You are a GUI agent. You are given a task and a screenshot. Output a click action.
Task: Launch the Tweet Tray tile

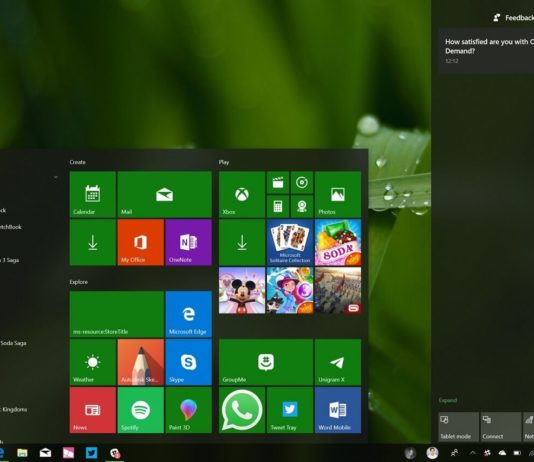click(290, 410)
